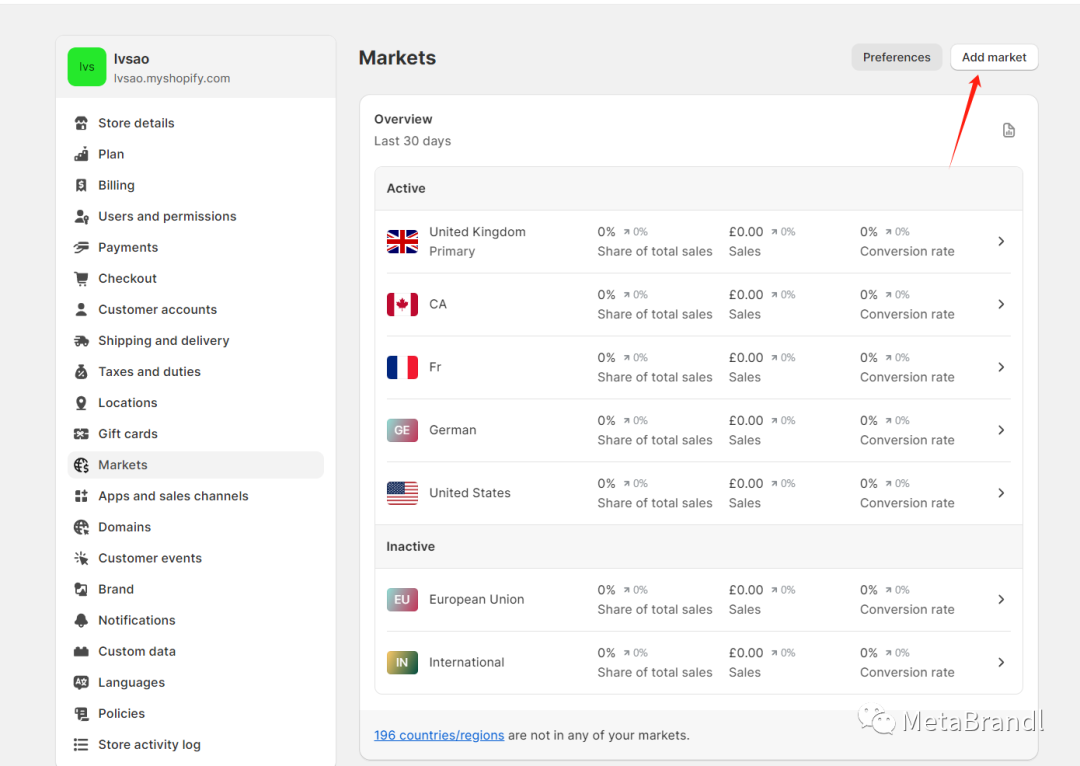Click the Active section heading
This screenshot has height=766, width=1080.
(406, 188)
